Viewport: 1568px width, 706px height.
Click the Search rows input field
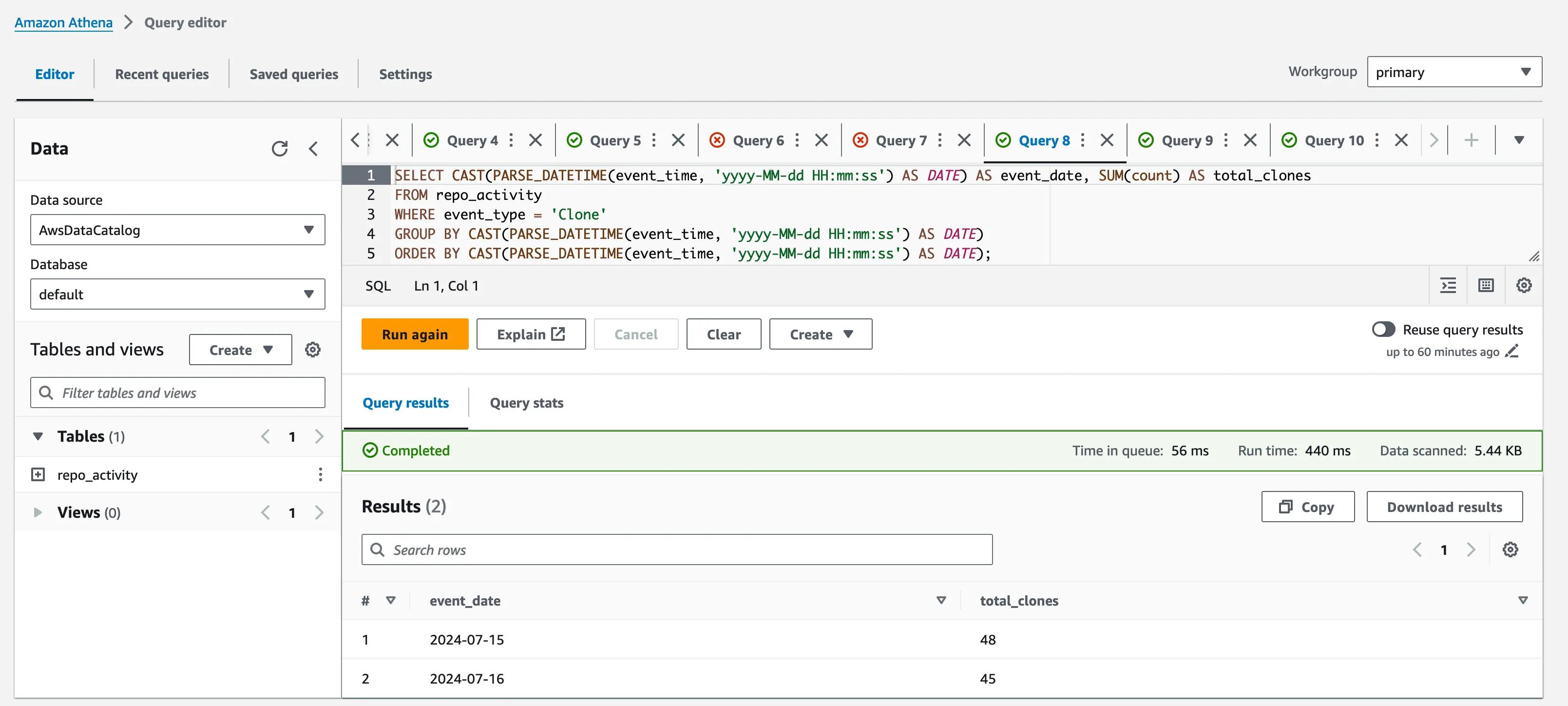click(677, 549)
